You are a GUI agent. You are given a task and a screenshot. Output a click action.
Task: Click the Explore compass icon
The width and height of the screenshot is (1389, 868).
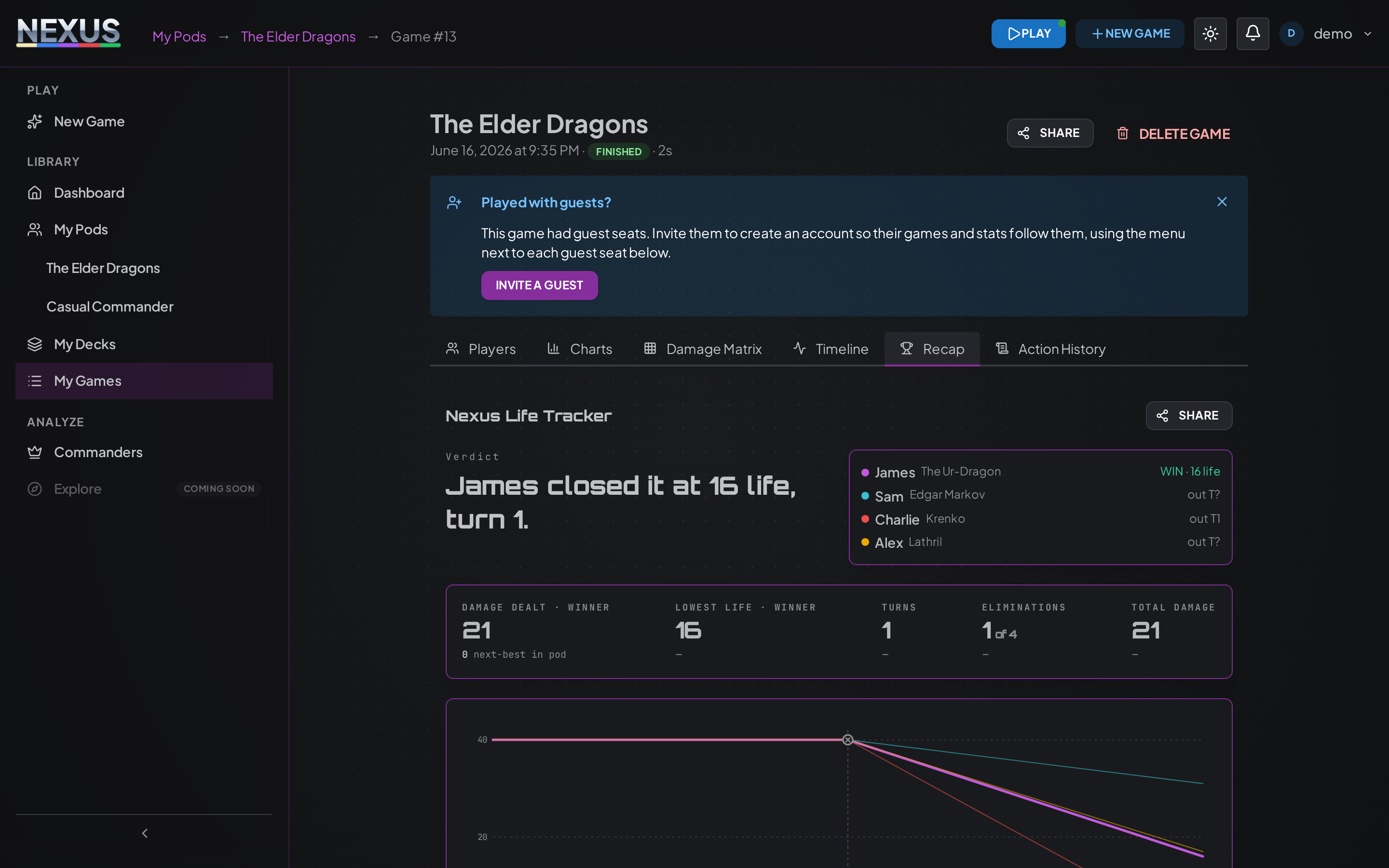click(35, 489)
